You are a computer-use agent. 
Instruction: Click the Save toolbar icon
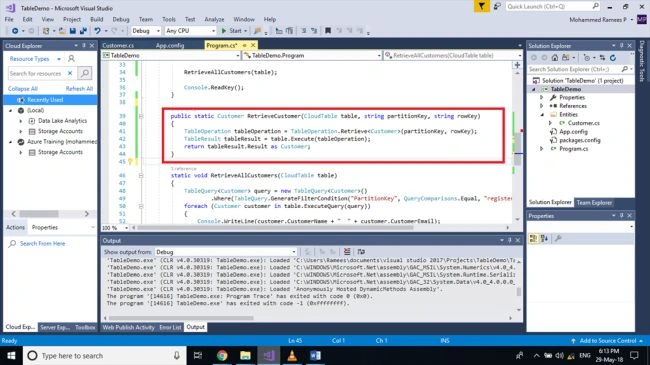[73, 31]
